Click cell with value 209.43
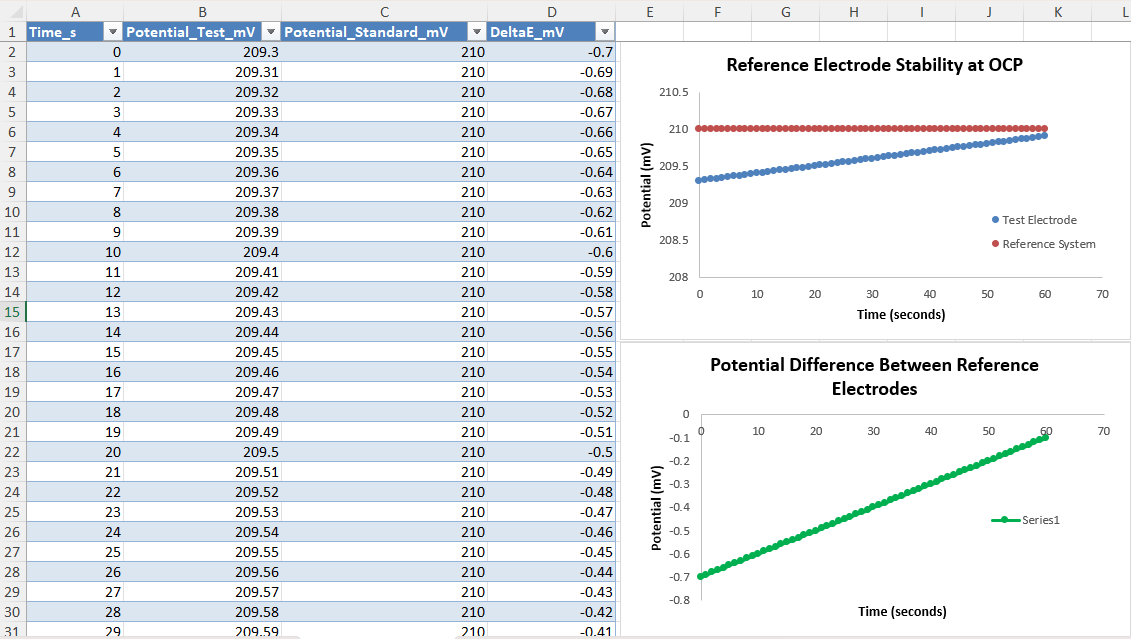This screenshot has height=639, width=1131. tap(203, 312)
